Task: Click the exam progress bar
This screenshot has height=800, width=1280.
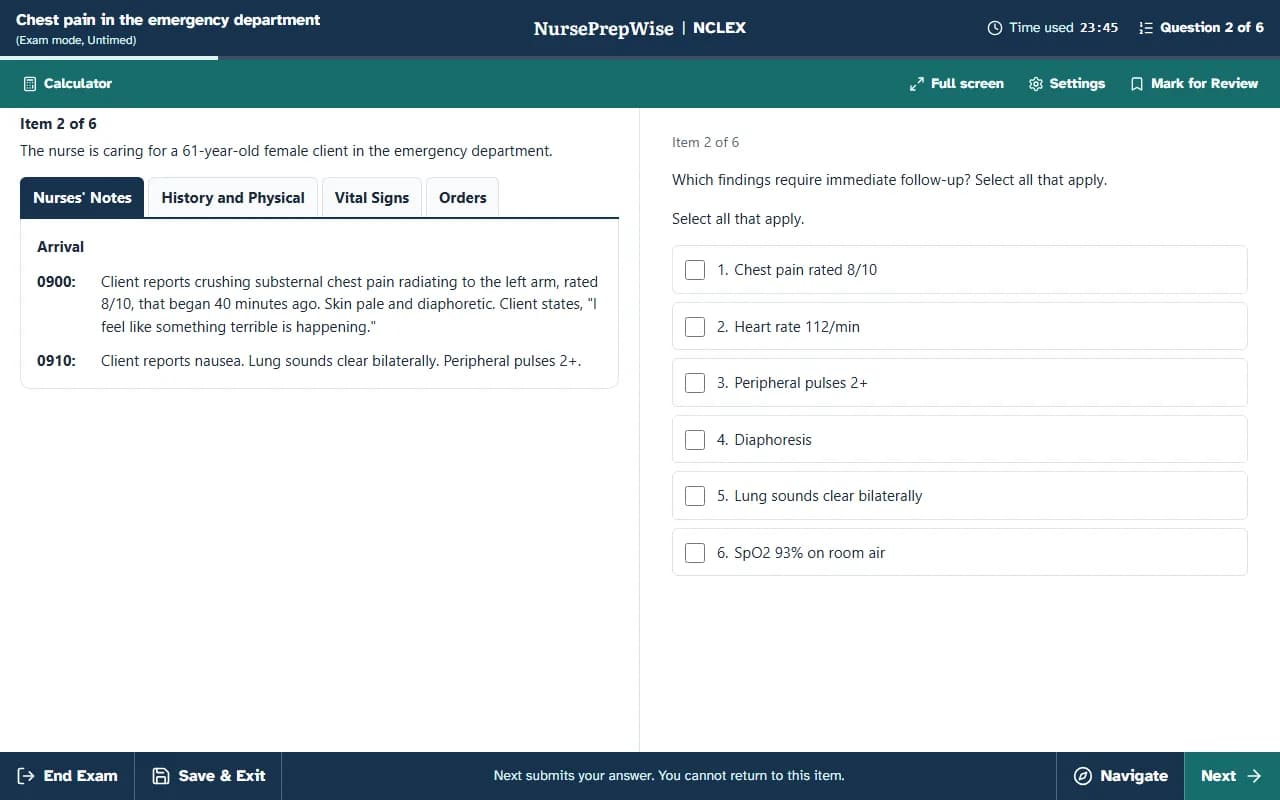Action: (640, 58)
